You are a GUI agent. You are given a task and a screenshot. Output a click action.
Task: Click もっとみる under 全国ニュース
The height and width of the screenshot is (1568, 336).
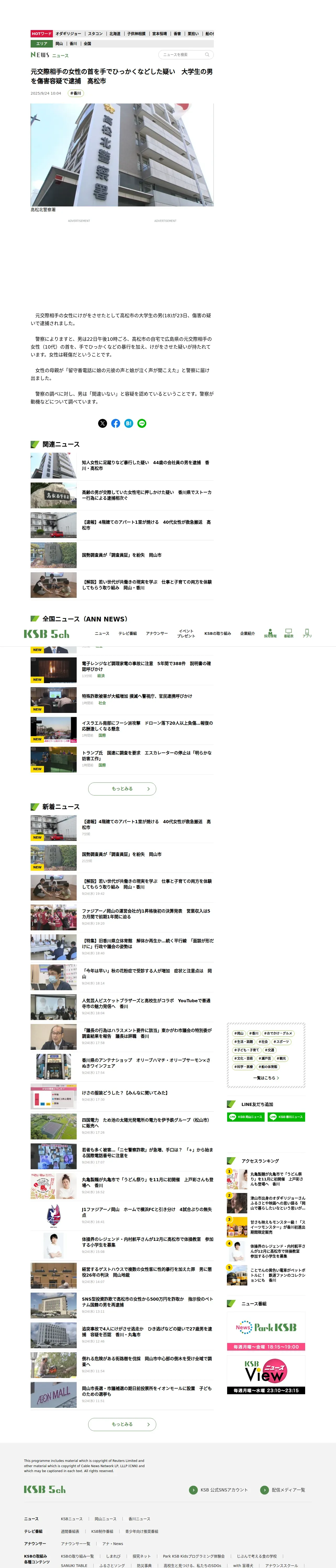click(x=122, y=789)
